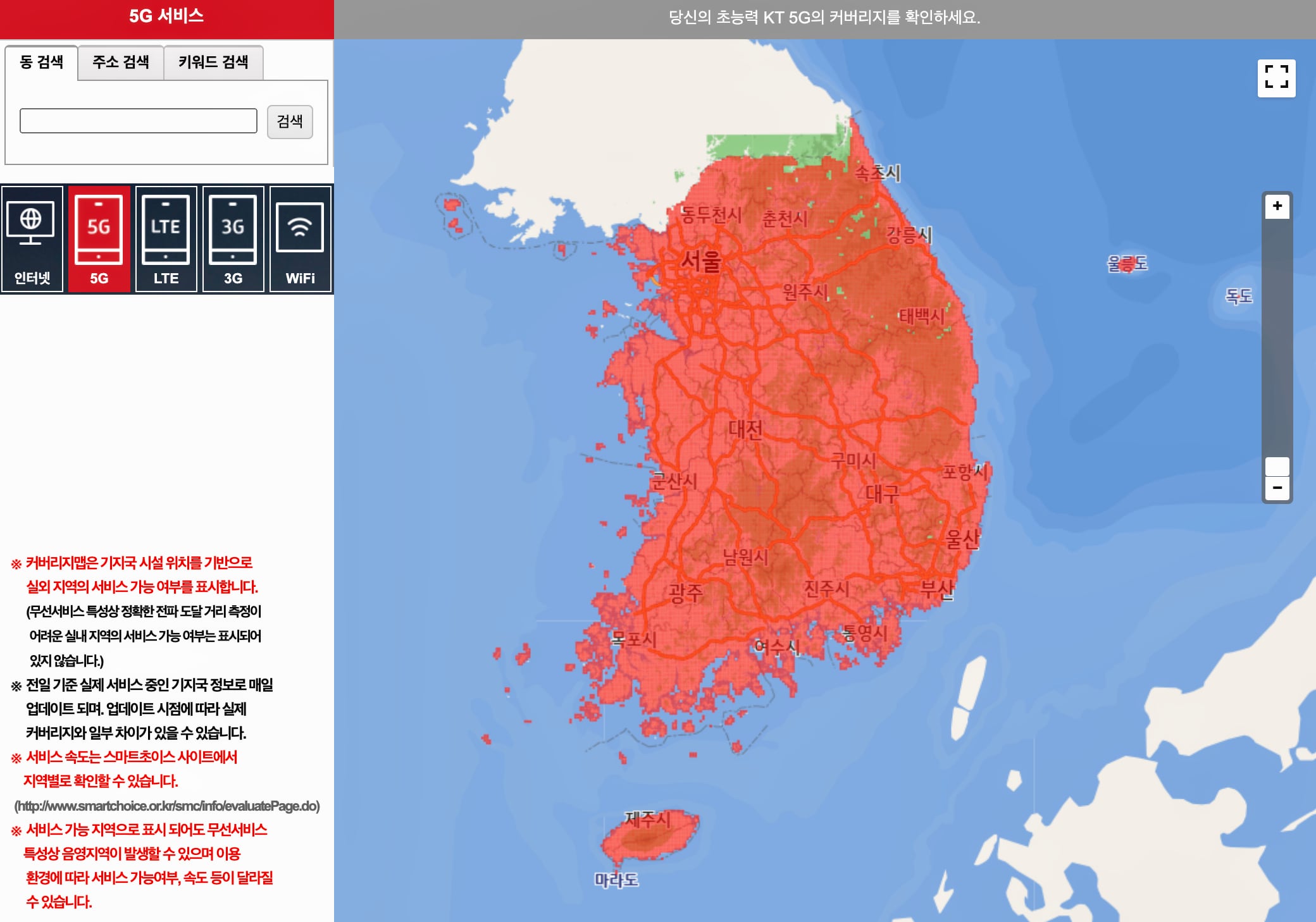Screen dimensions: 1316x922
Task: Select the 5G coverage icon
Action: (x=99, y=239)
